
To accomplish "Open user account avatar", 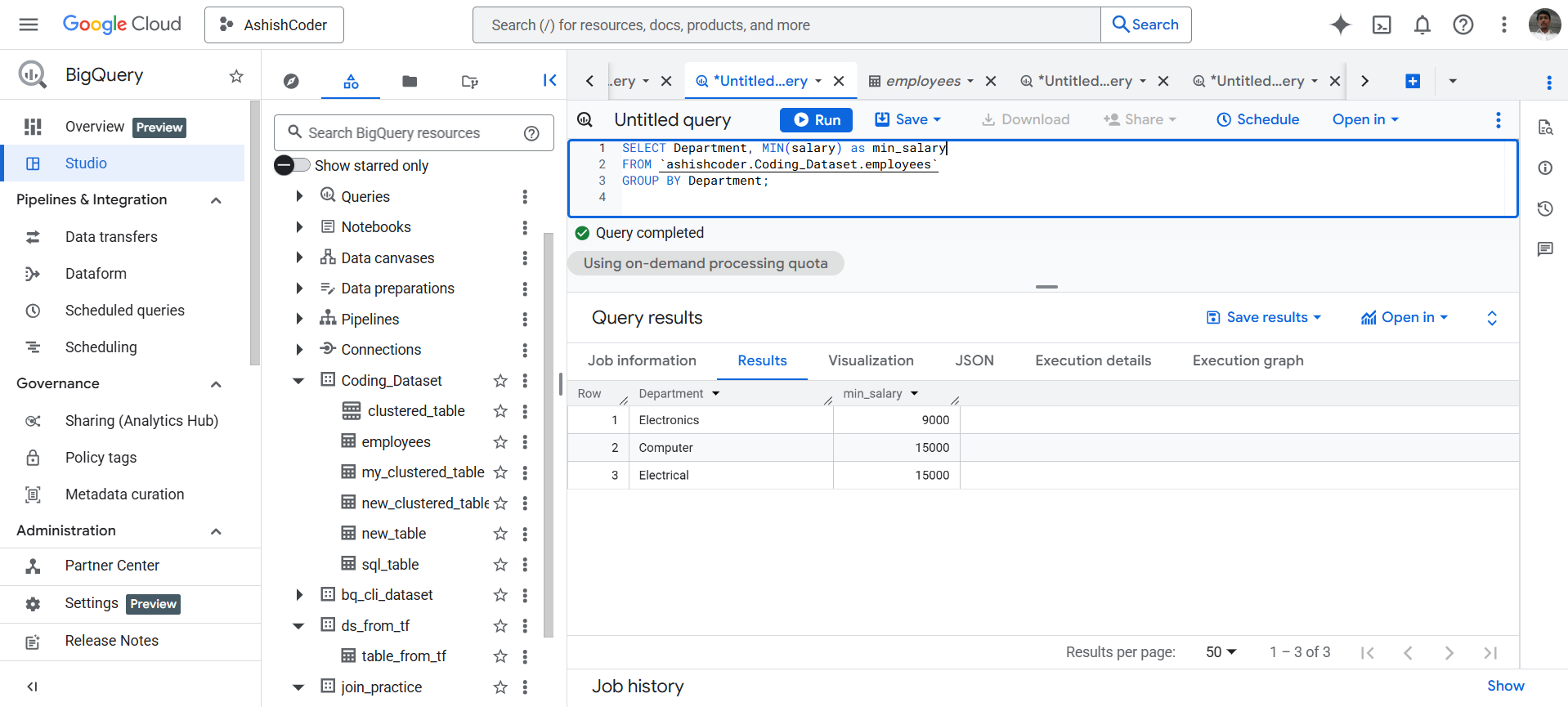I will [x=1544, y=25].
